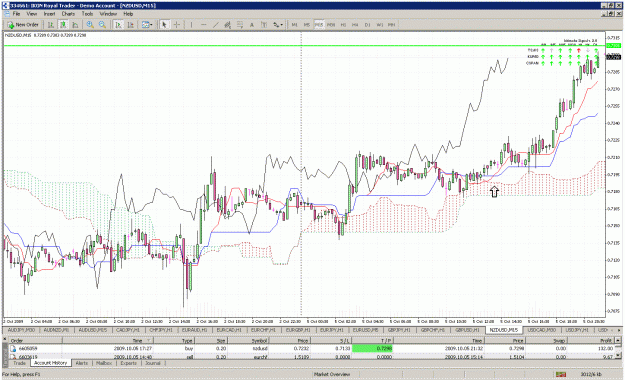Toggle chart auto scroll
This screenshot has height=380, width=625.
(118, 25)
